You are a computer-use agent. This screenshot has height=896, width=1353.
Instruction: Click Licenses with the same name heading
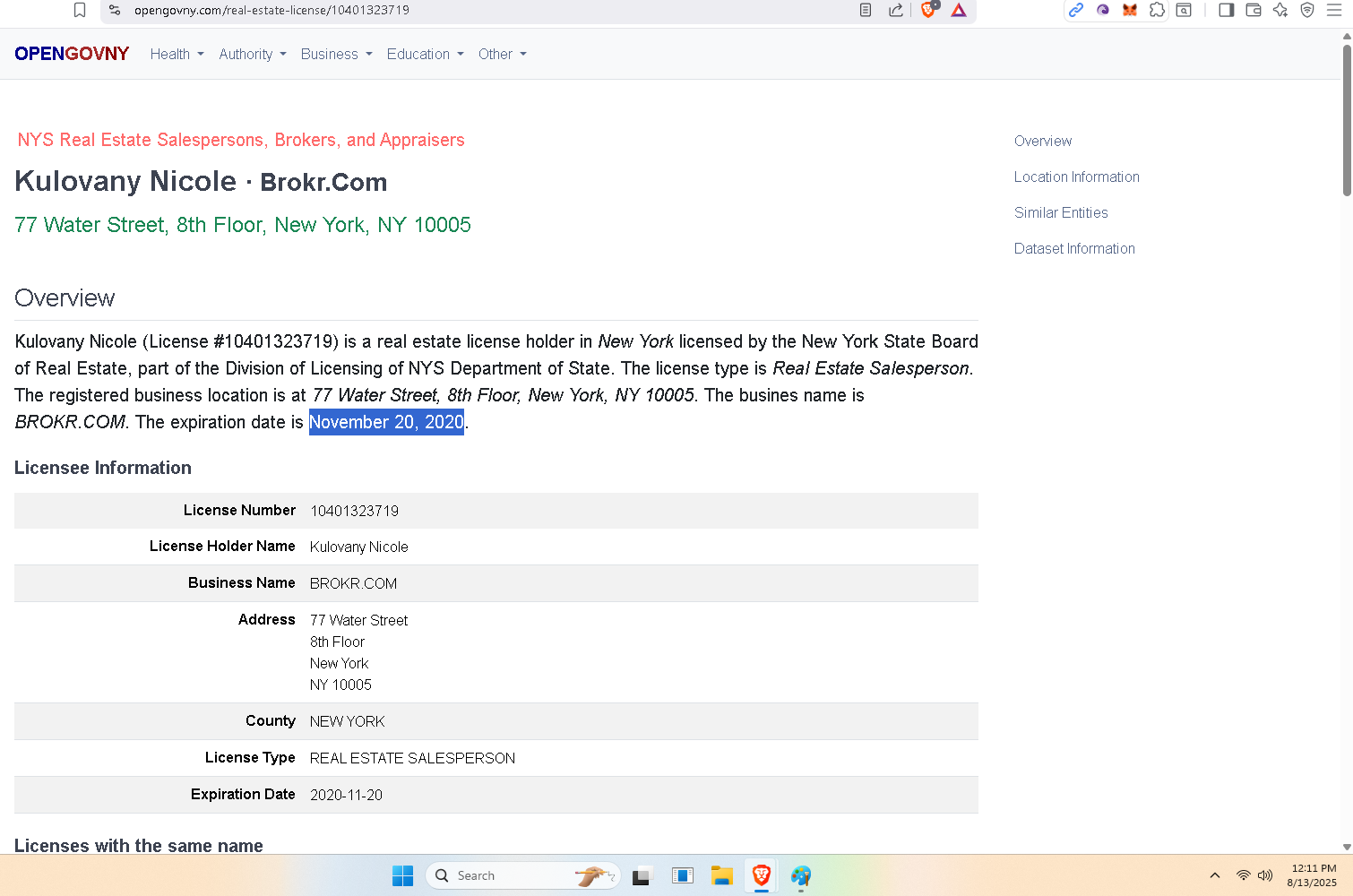click(x=139, y=845)
